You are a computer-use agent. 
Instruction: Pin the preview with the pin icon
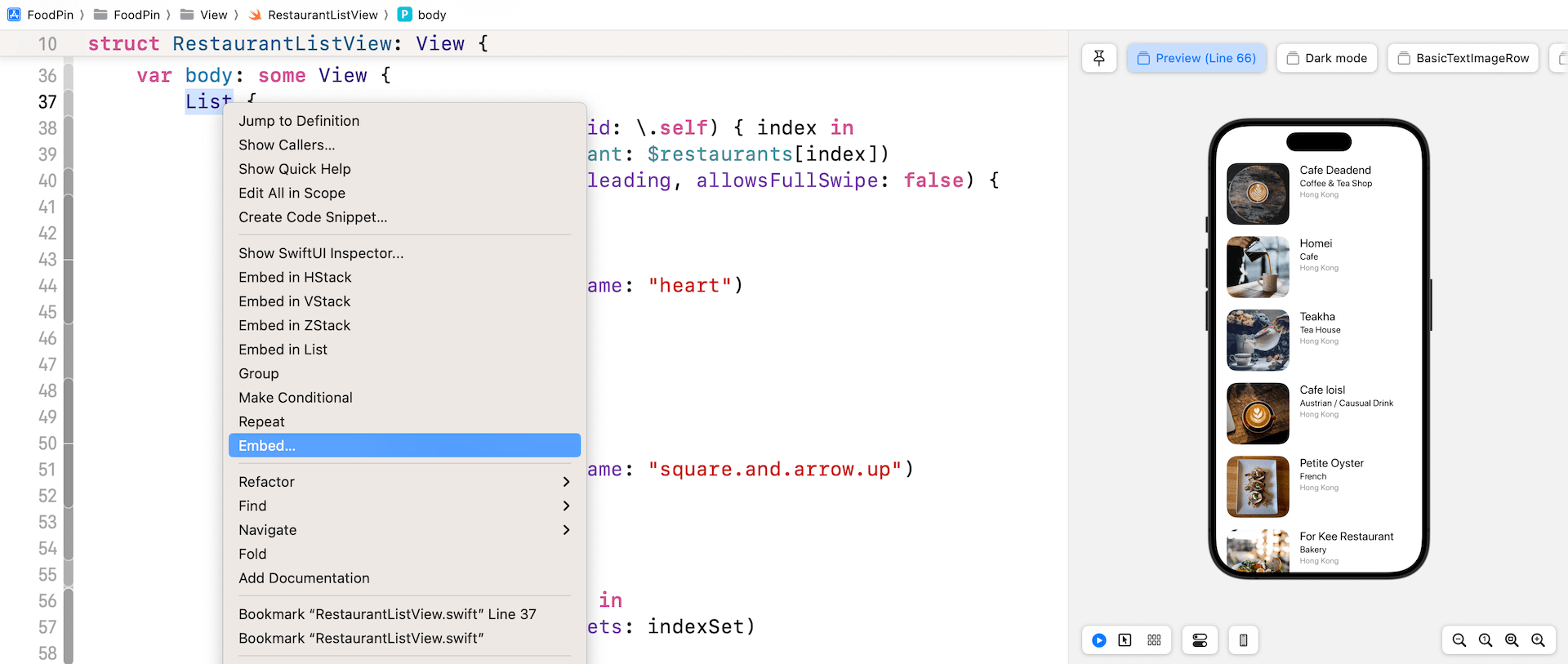pos(1099,58)
